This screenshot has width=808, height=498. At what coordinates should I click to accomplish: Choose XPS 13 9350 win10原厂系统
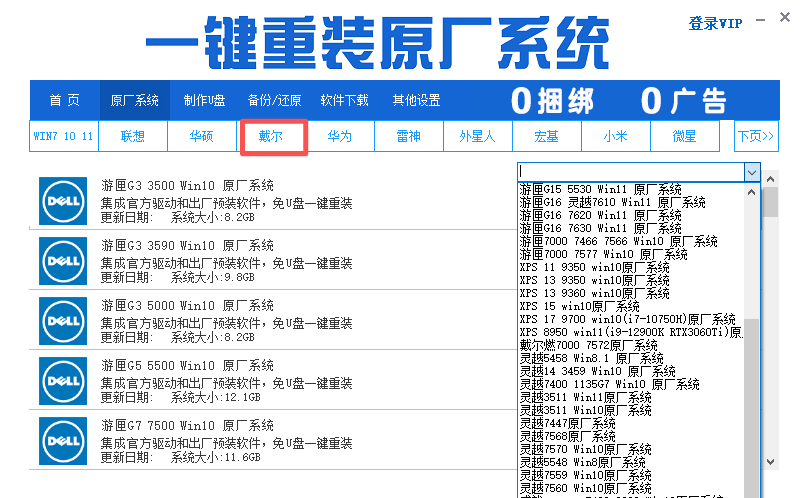[x=594, y=280]
